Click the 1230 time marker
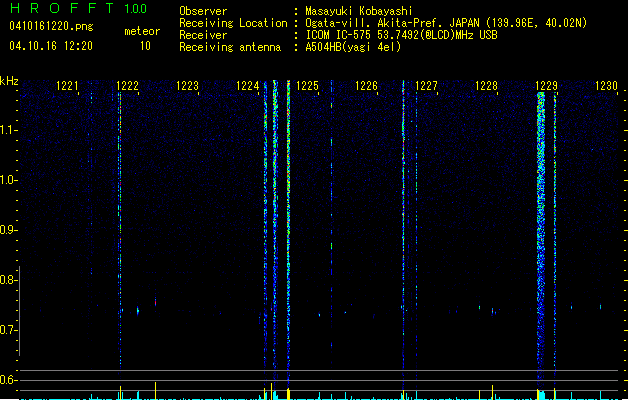This screenshot has width=629, height=400. tap(606, 86)
